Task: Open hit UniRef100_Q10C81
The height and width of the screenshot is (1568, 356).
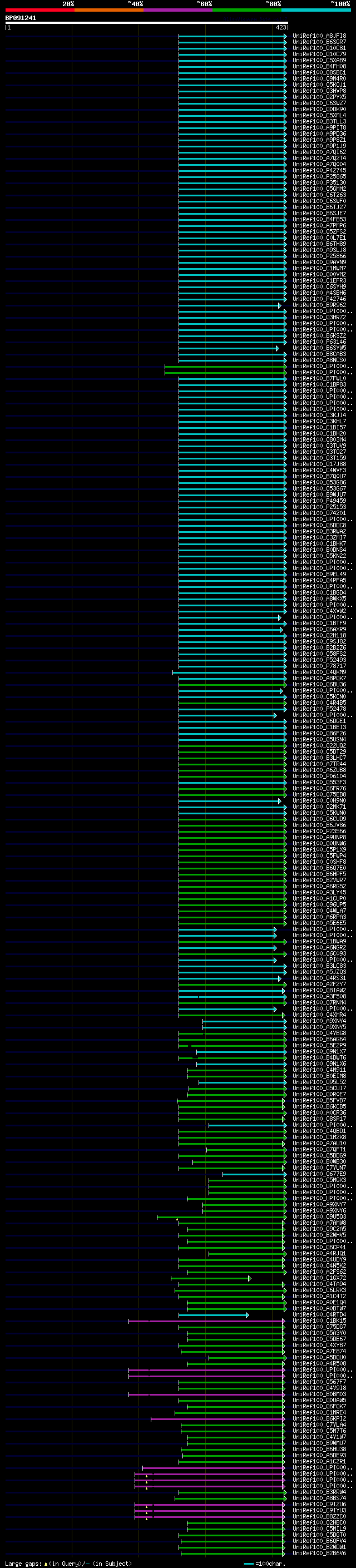Action: 319,48
